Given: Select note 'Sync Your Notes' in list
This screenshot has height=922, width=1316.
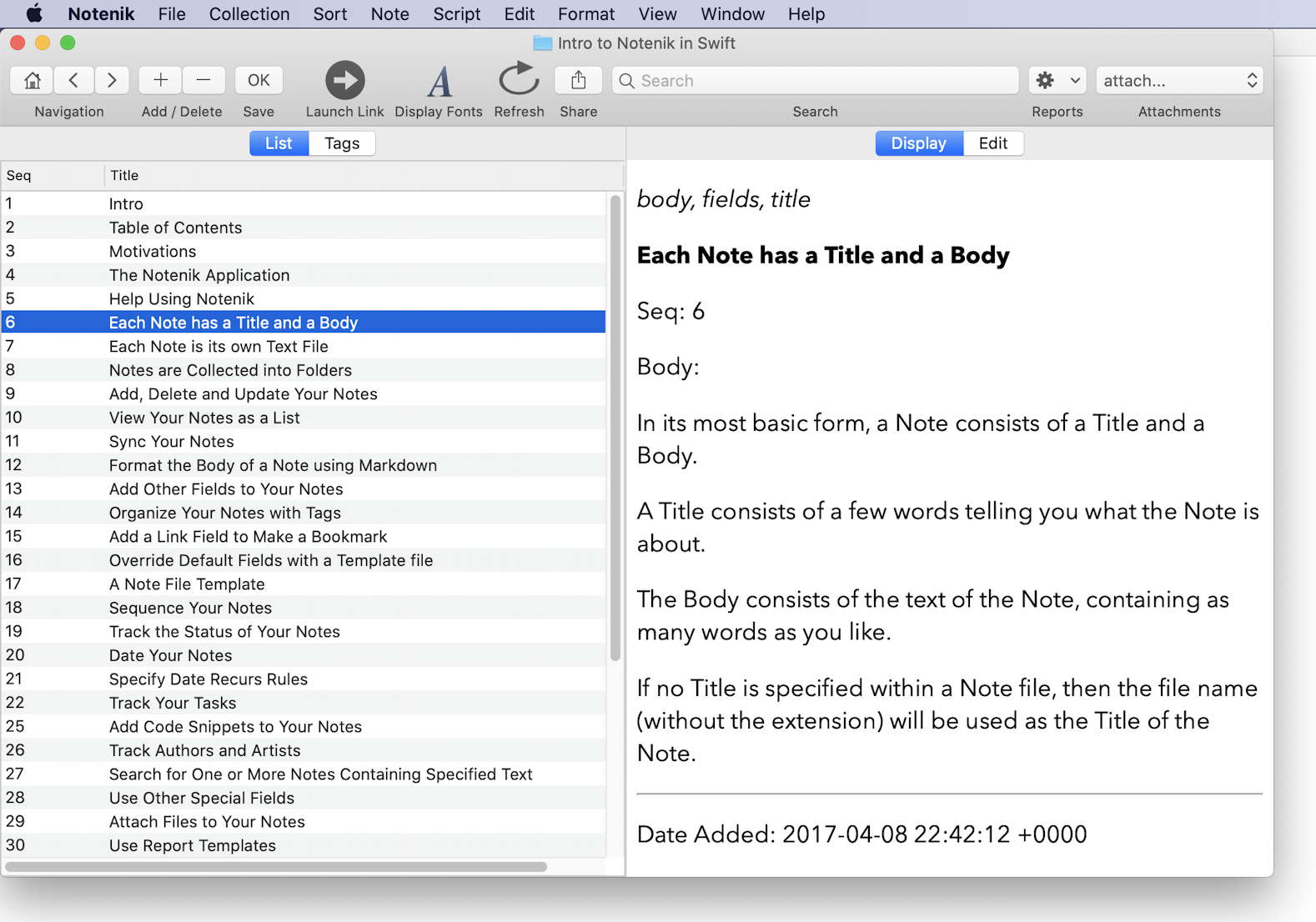Looking at the screenshot, I should pyautogui.click(x=304, y=441).
